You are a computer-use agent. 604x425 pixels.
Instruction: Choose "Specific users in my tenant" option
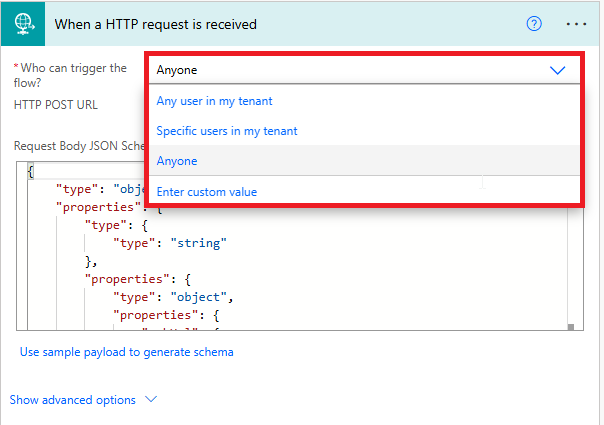[x=227, y=131]
